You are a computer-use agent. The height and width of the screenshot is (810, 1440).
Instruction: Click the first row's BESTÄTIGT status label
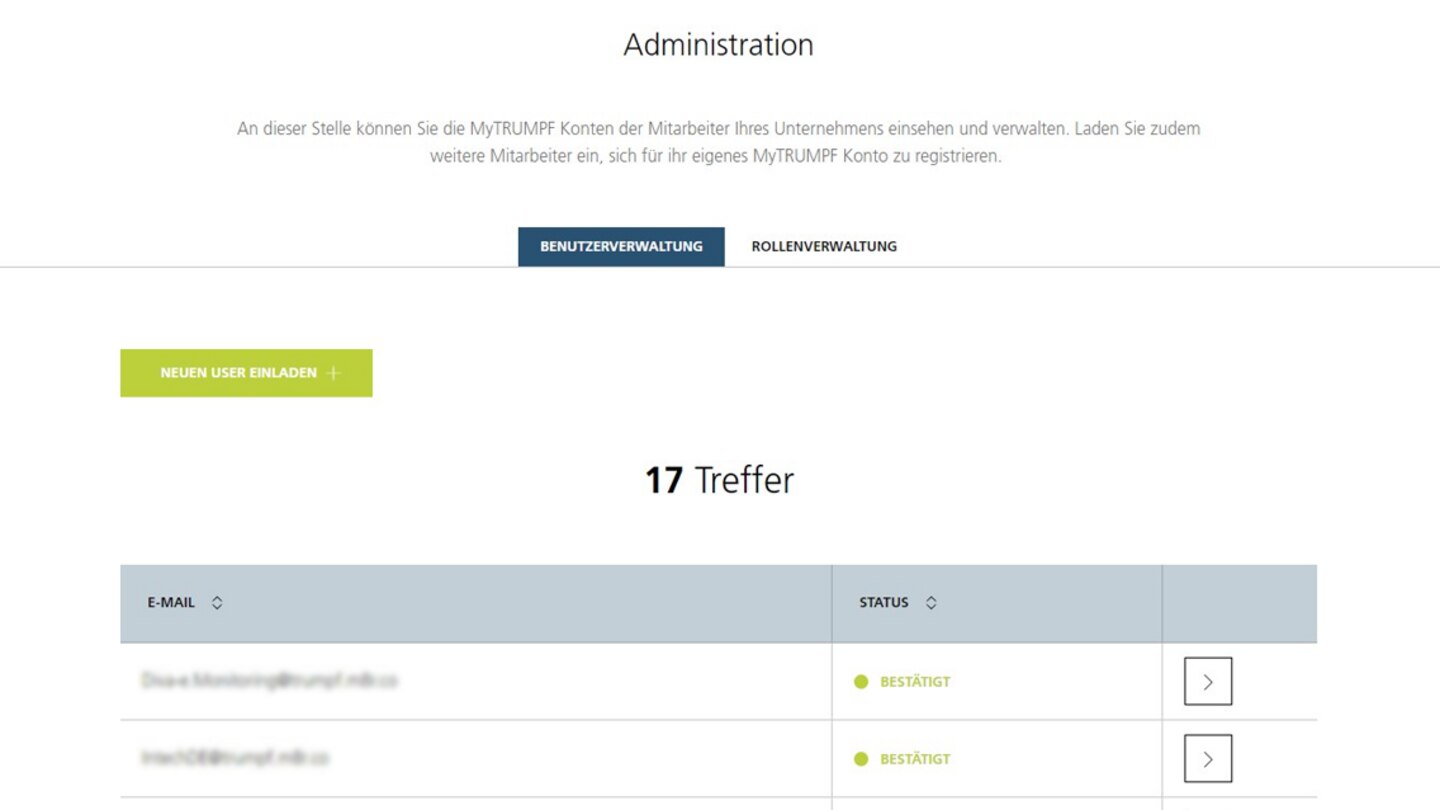(914, 682)
